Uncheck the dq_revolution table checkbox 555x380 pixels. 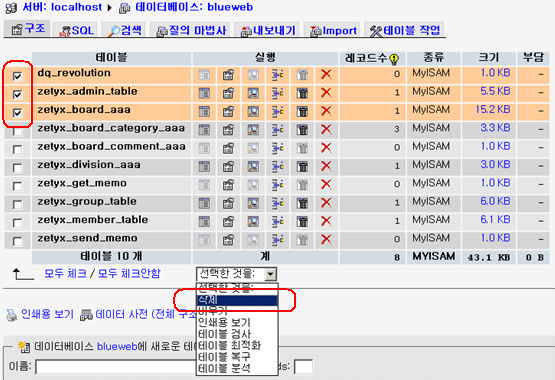click(x=17, y=76)
